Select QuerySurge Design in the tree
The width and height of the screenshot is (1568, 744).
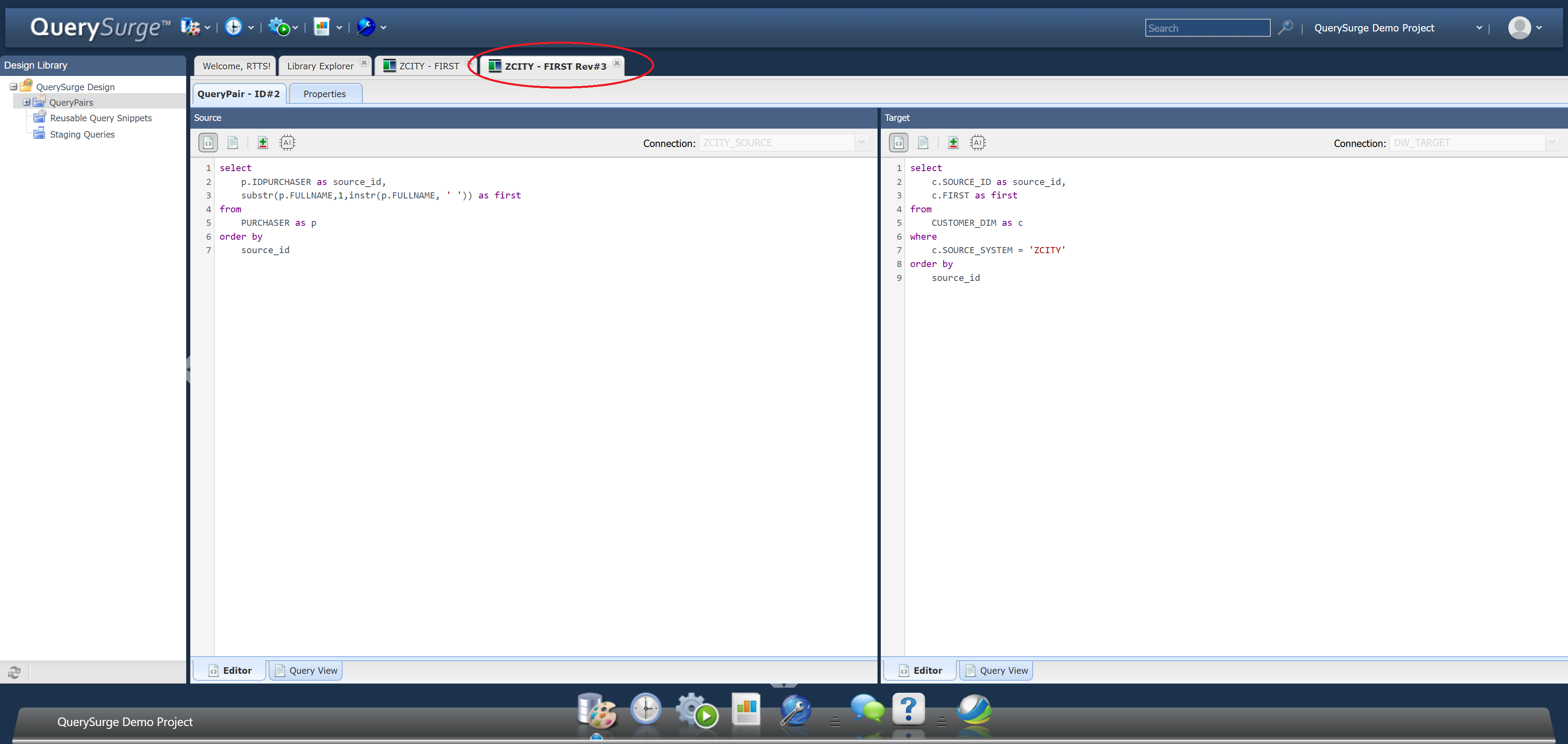click(x=75, y=87)
